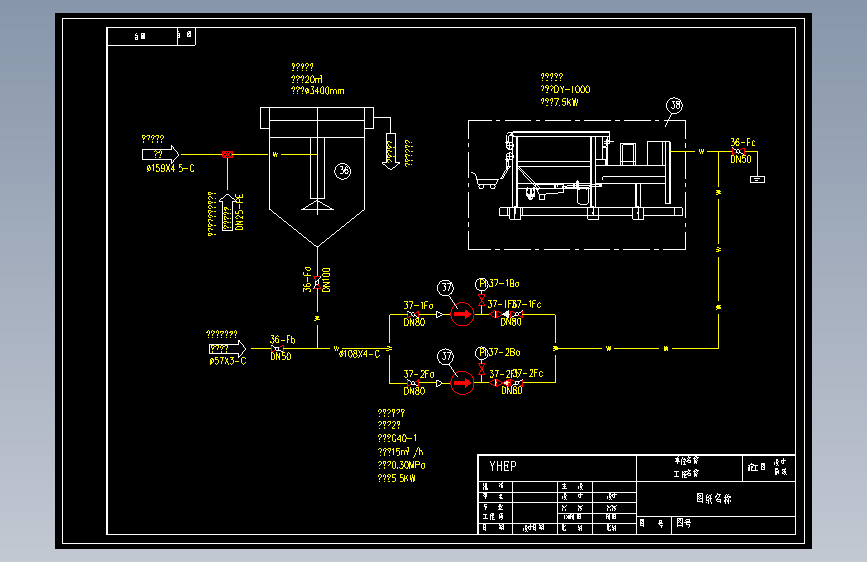
Task: Click the DN80 label under 37-2Fa
Action: pos(414,391)
